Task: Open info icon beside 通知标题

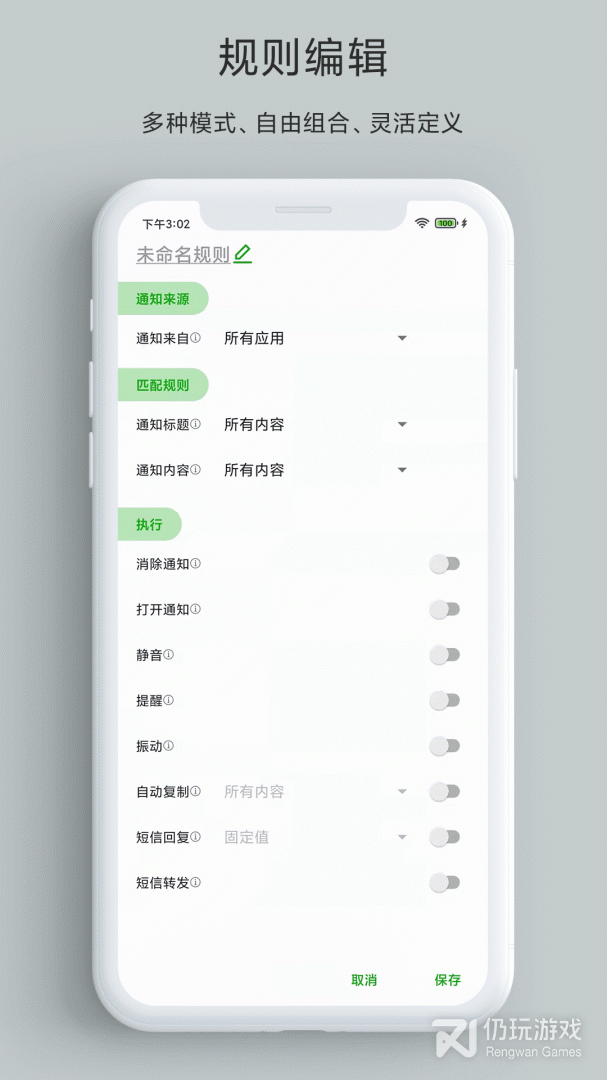Action: pos(196,424)
